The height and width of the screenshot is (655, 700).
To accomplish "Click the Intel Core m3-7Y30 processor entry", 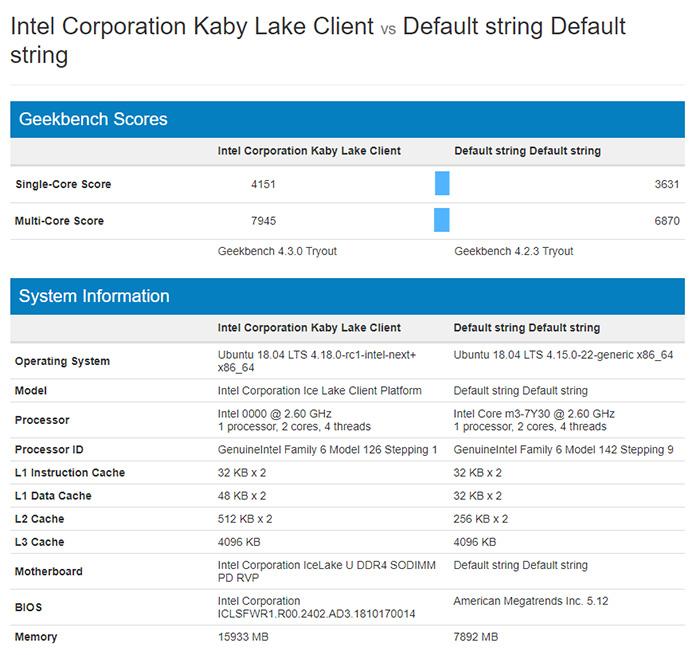I will [x=534, y=413].
